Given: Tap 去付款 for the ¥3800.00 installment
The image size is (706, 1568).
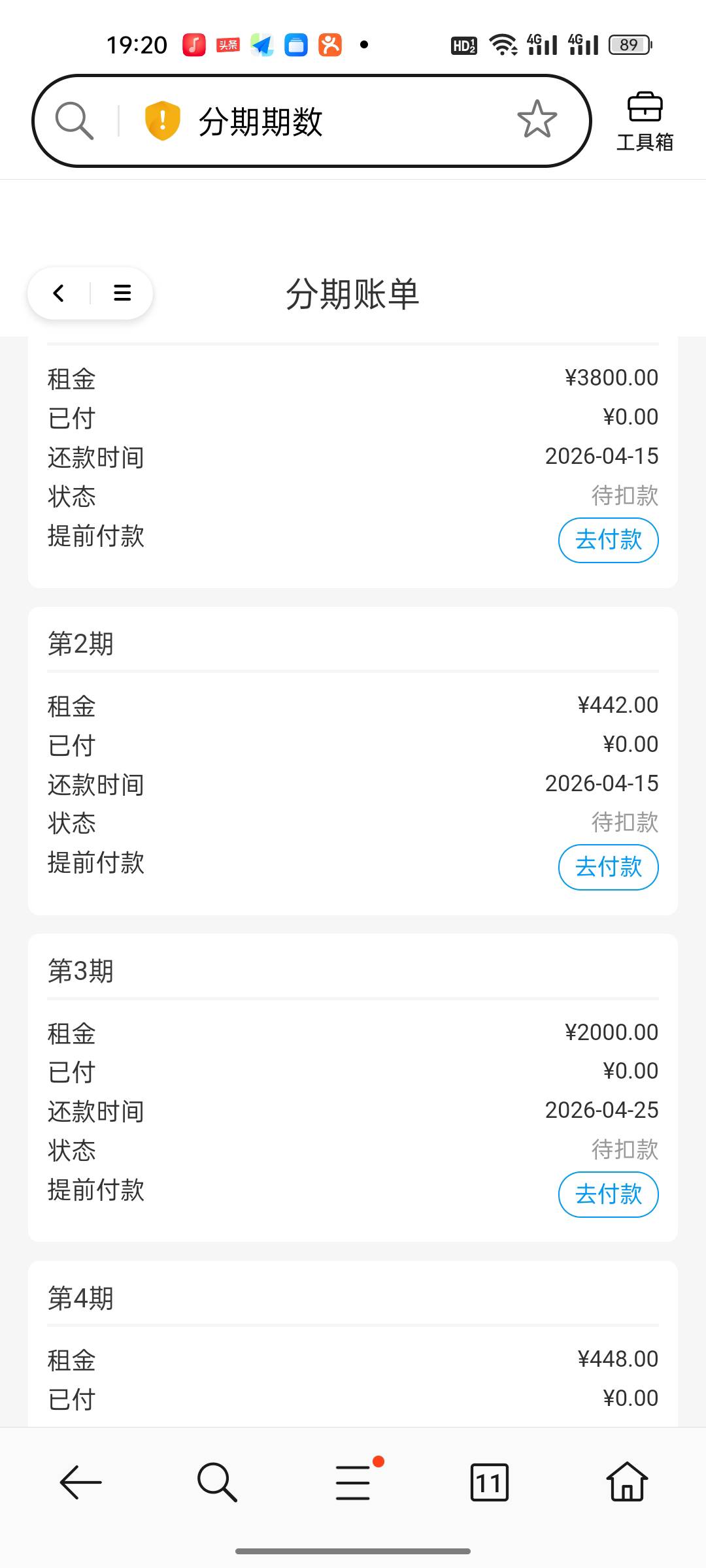Looking at the screenshot, I should (608, 540).
